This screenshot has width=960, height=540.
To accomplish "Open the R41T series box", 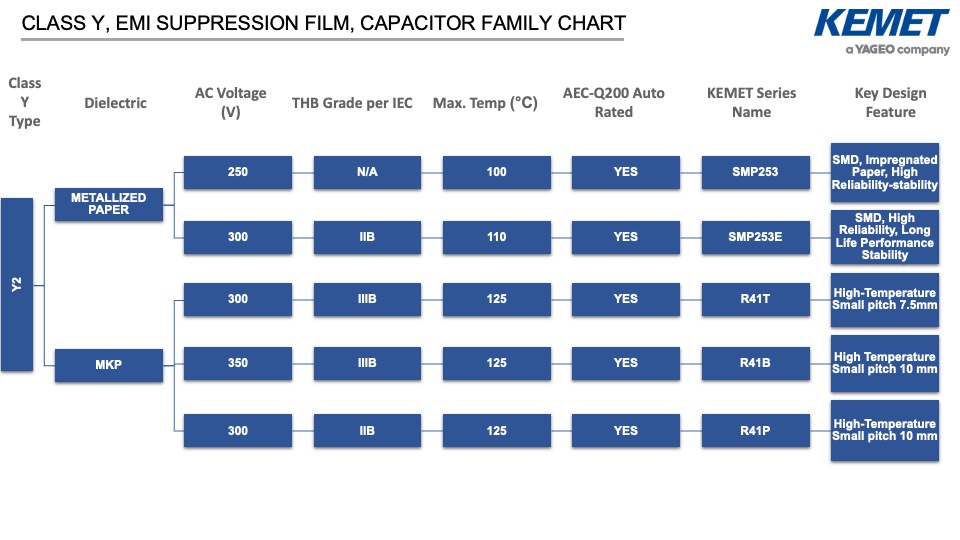I will click(x=756, y=299).
